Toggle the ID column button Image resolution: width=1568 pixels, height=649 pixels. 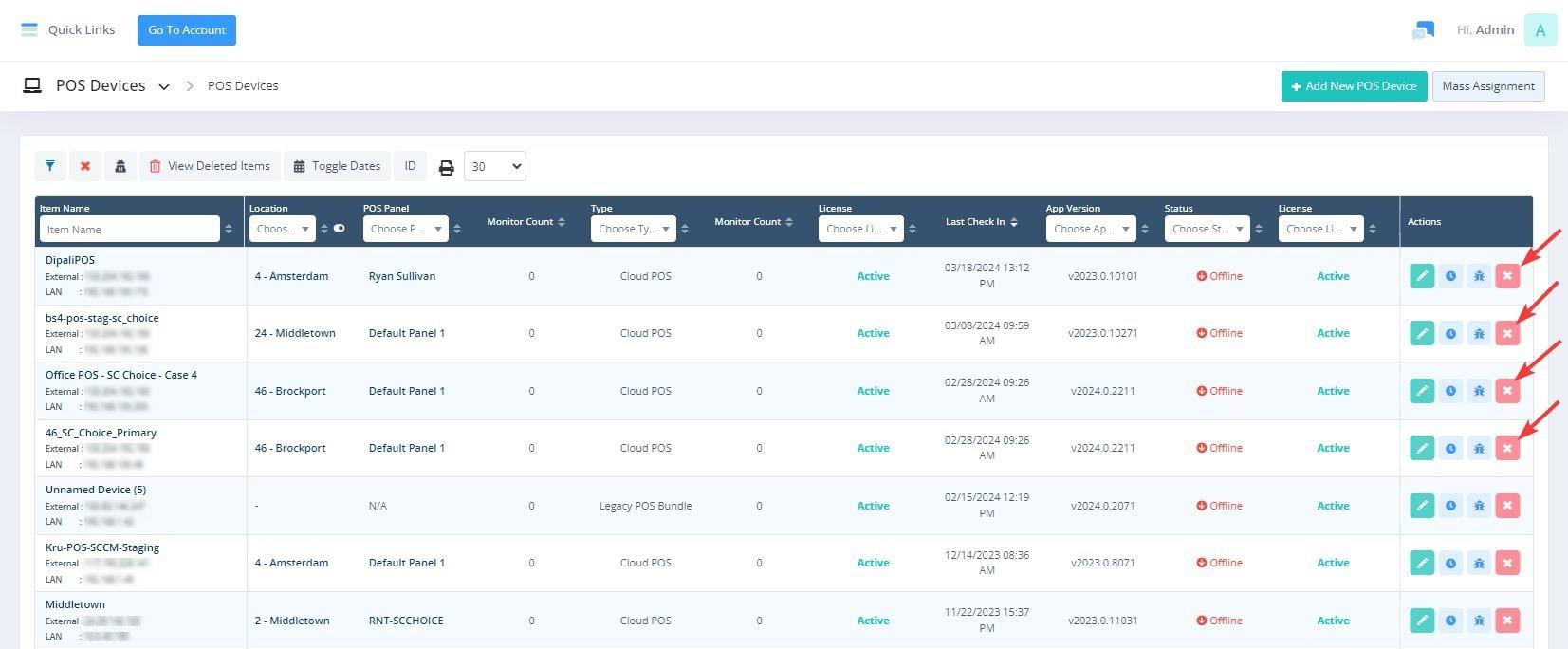pyautogui.click(x=410, y=166)
